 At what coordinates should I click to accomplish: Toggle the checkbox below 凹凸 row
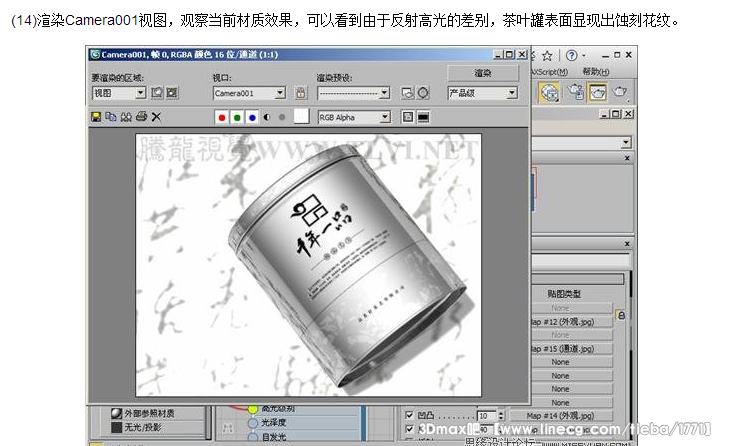pyautogui.click(x=409, y=429)
